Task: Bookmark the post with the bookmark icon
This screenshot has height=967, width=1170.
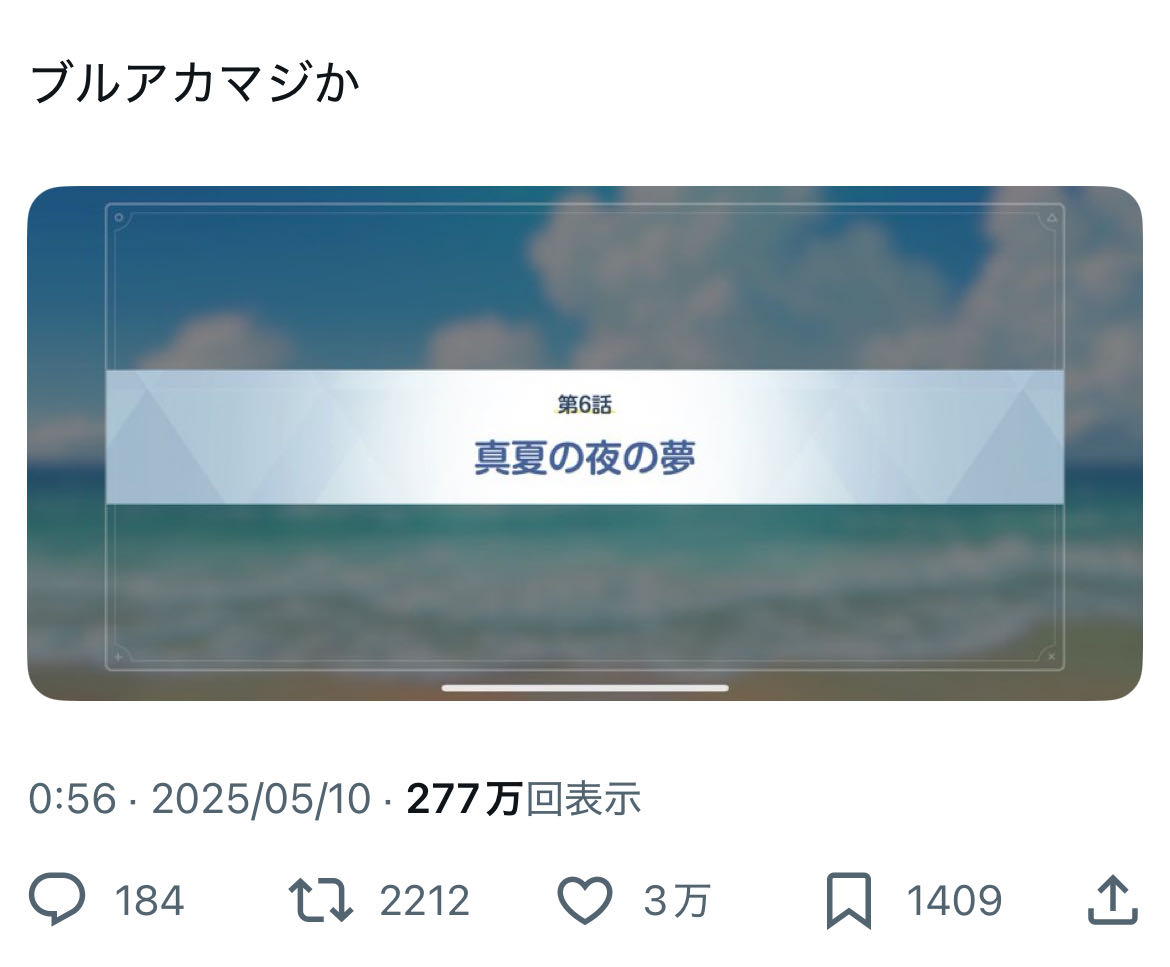Action: (x=849, y=901)
